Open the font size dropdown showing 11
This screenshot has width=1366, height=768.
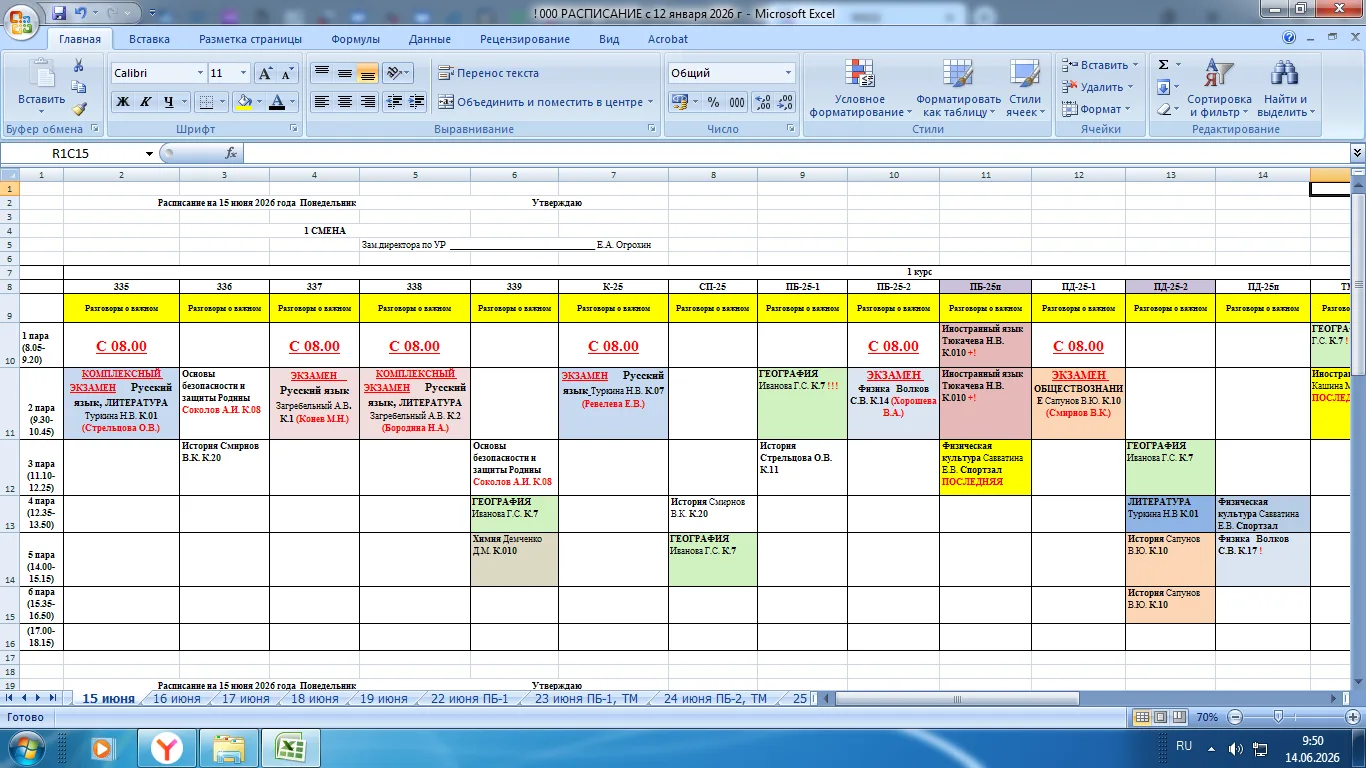pyautogui.click(x=243, y=73)
